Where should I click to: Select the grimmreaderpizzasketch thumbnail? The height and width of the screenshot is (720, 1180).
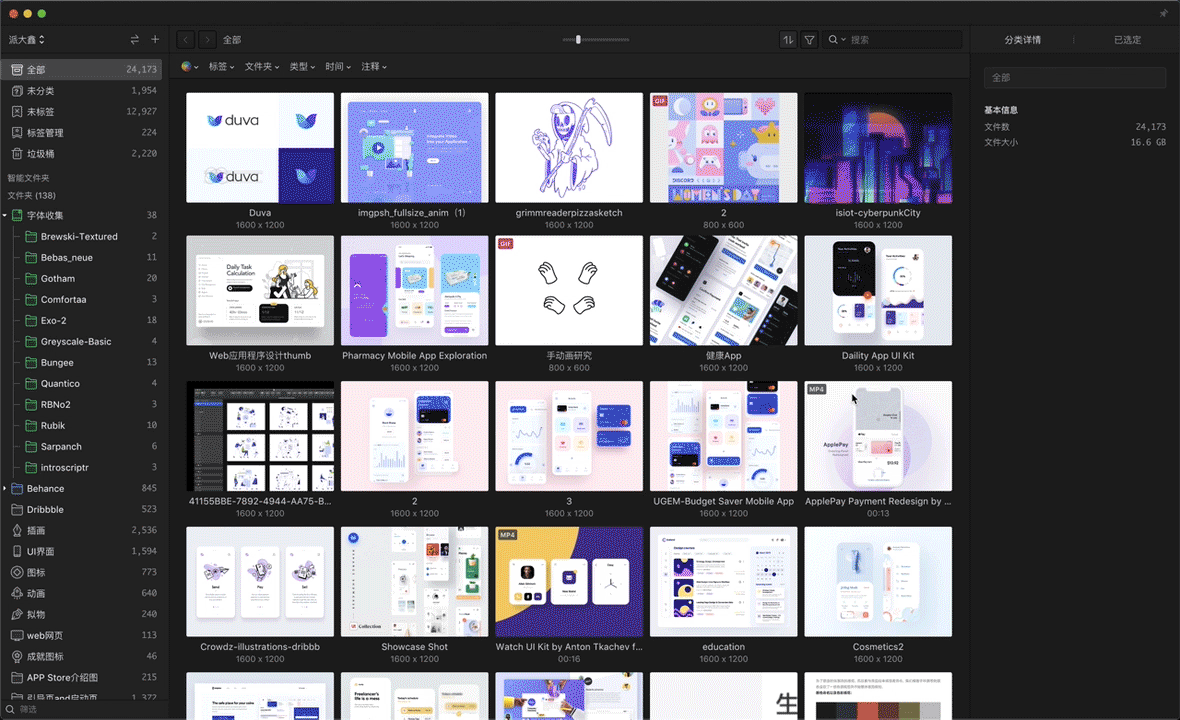569,147
